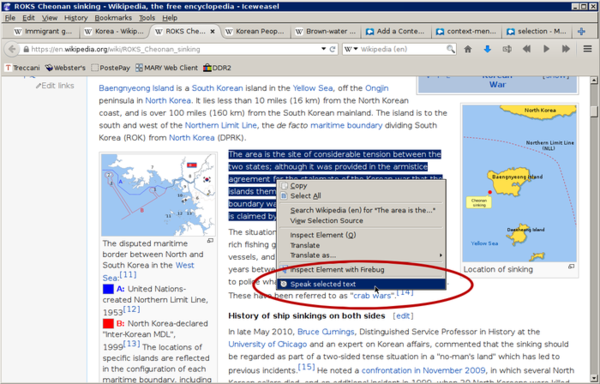Image resolution: width=600 pixels, height=384 pixels.
Task: Click the search magnifier icon
Action: [450, 49]
